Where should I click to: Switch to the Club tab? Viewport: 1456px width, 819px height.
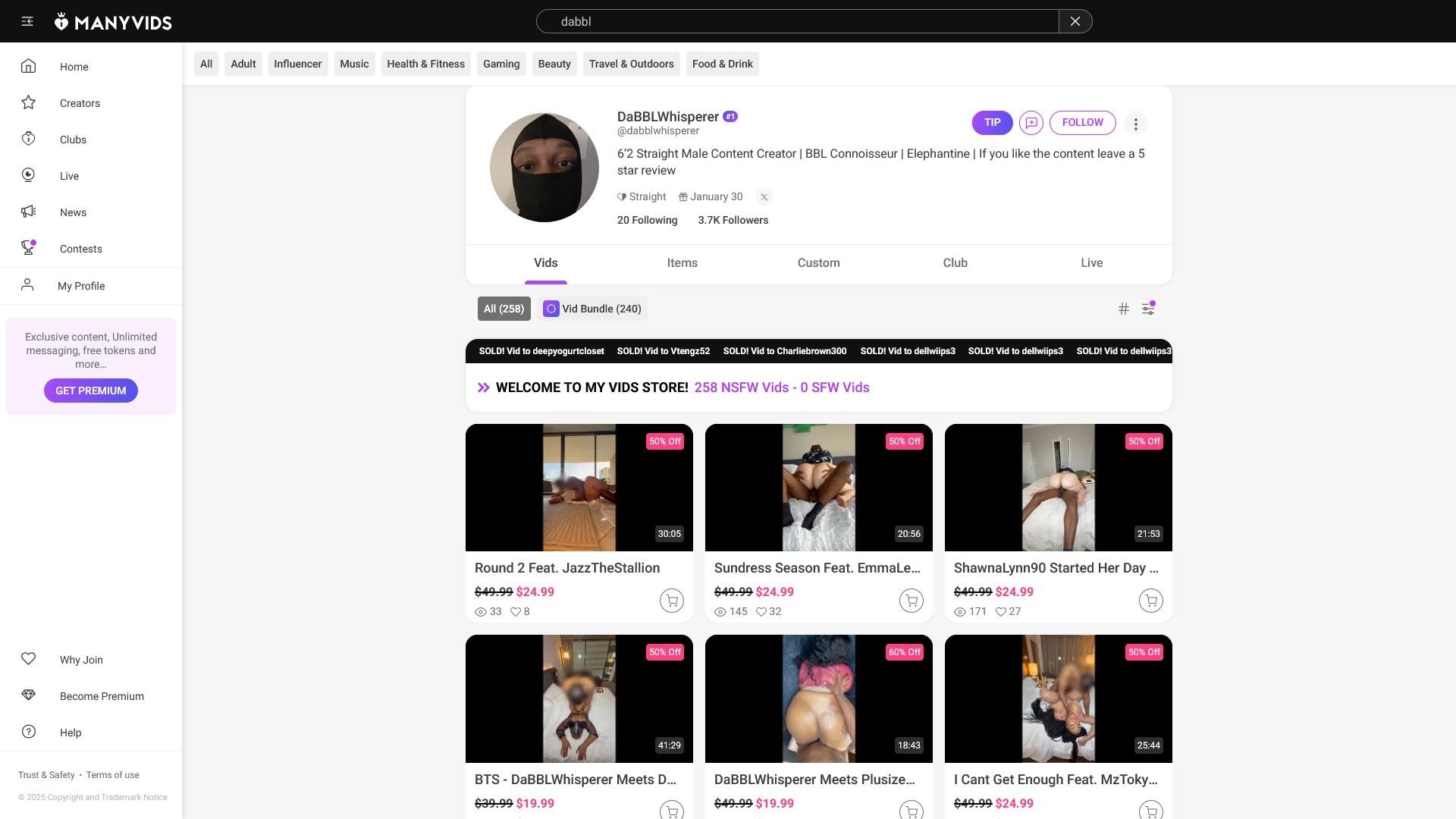[x=955, y=263]
